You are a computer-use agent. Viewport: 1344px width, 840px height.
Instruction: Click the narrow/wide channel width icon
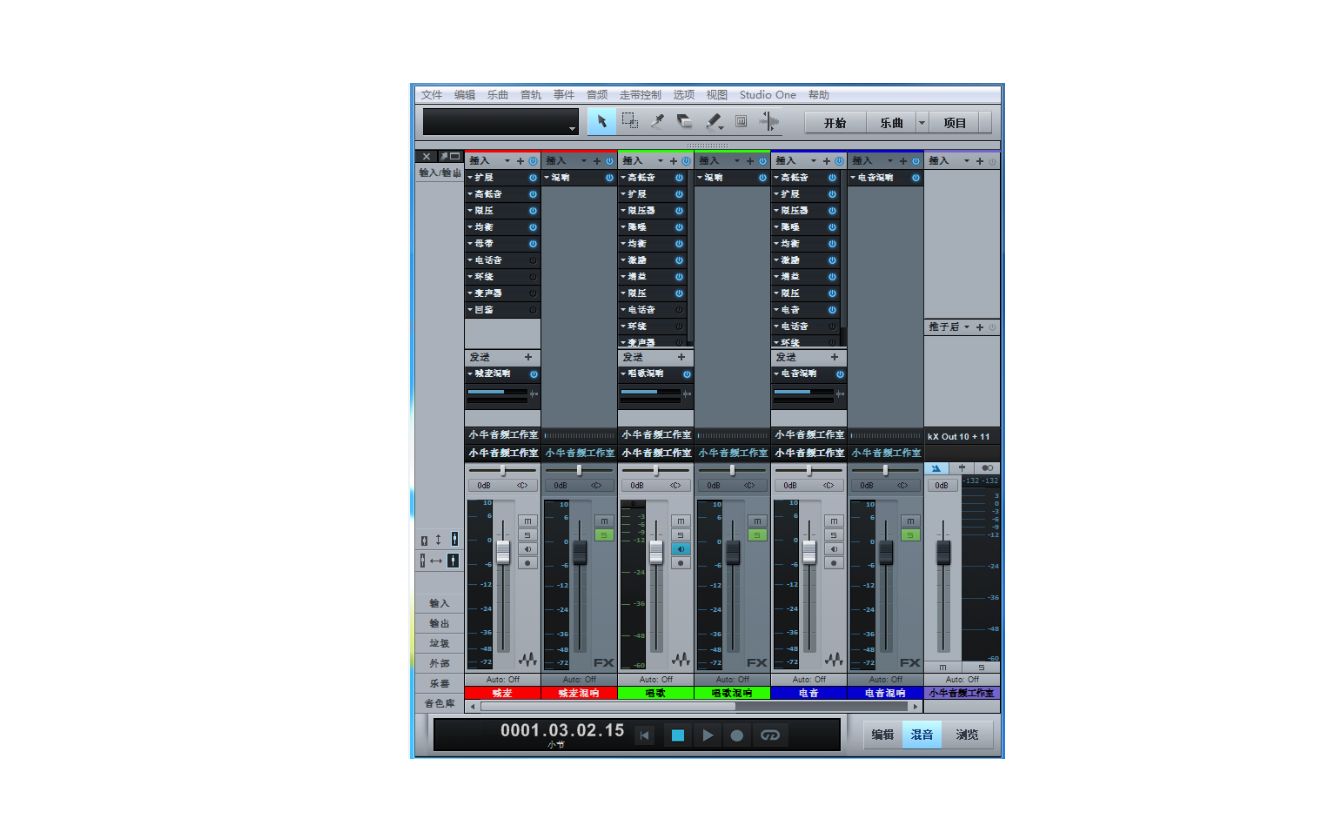pyautogui.click(x=438, y=560)
